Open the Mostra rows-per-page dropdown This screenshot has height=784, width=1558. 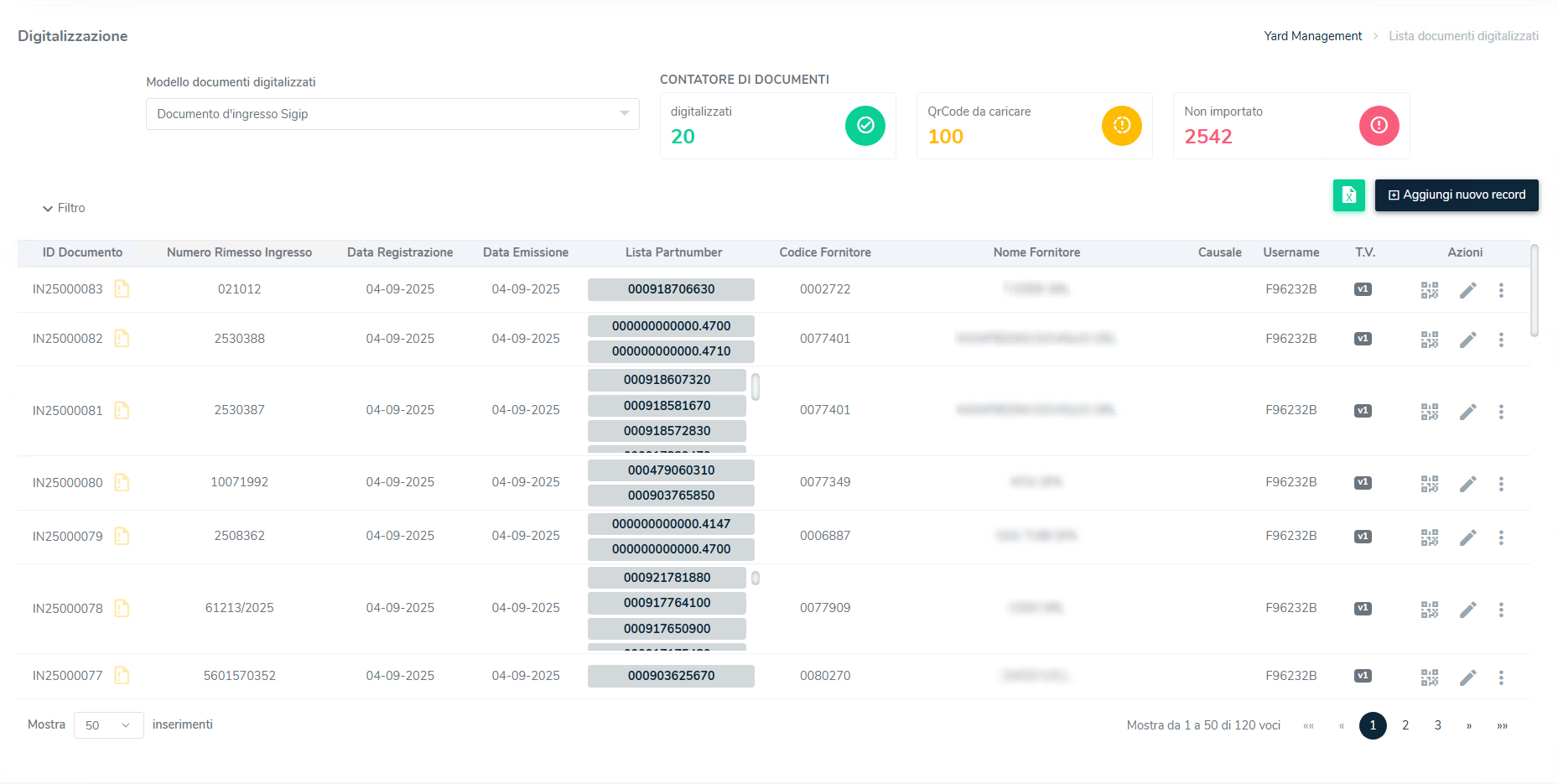coord(108,725)
